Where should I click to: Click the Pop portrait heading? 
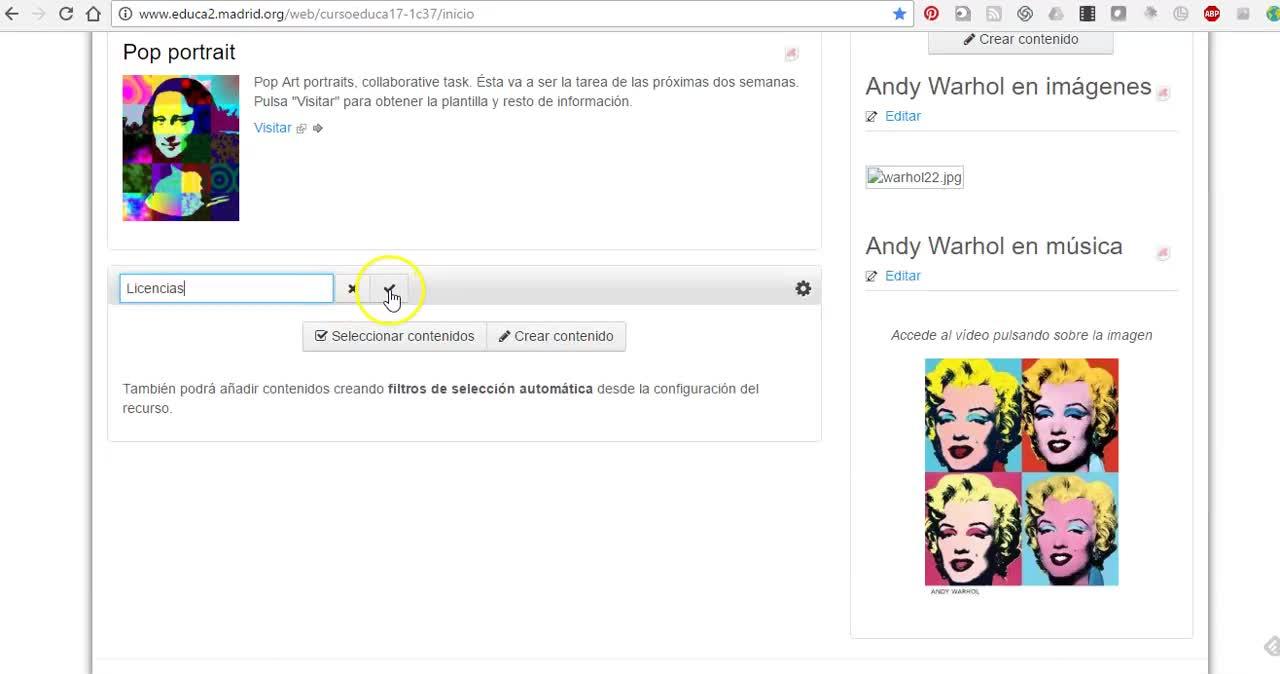179,52
